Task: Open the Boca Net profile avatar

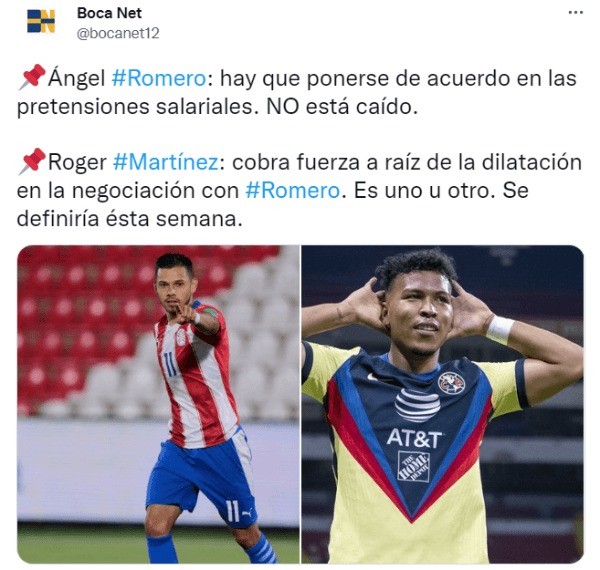Action: point(41,21)
